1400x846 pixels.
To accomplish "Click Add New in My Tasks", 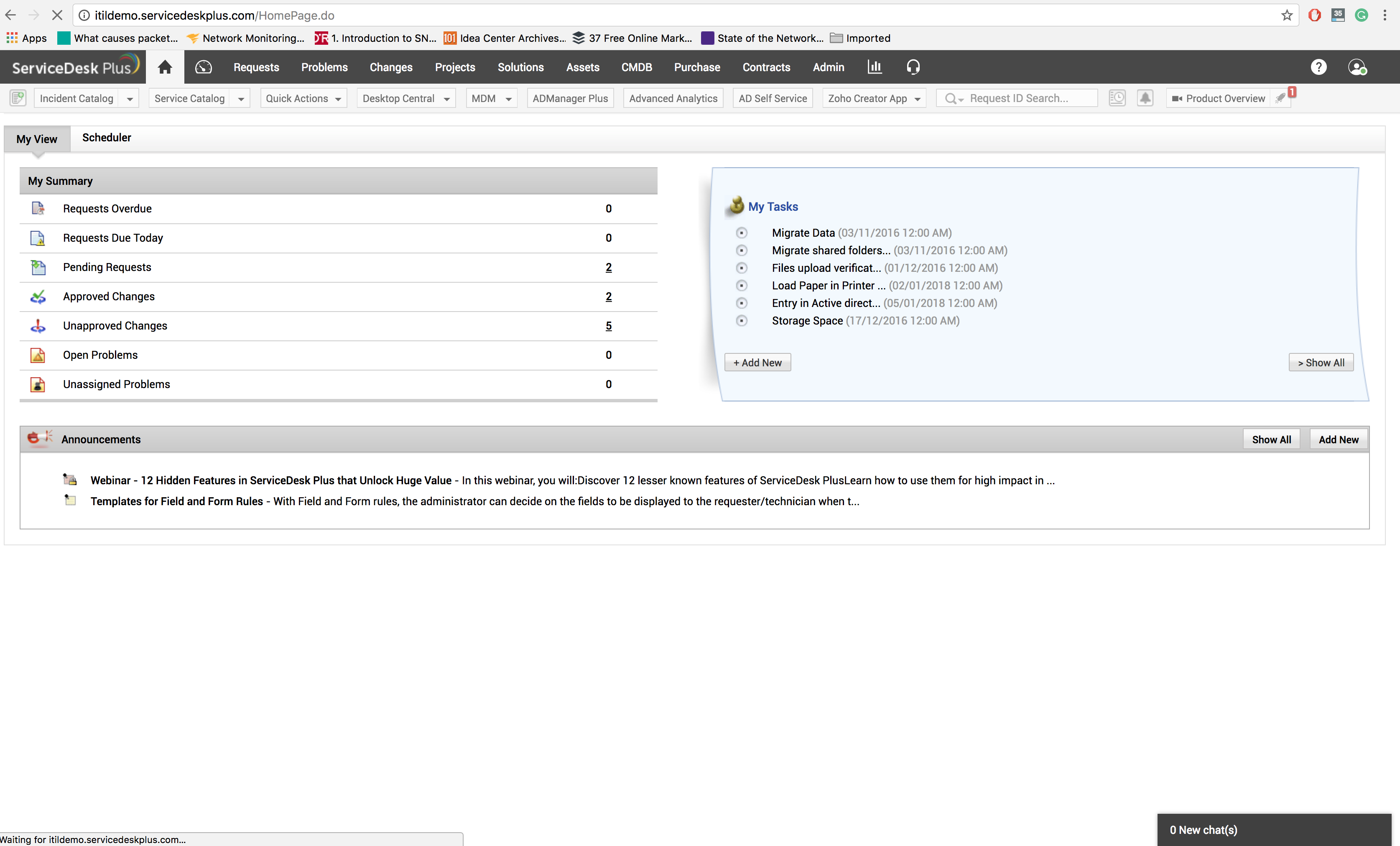I will click(757, 363).
